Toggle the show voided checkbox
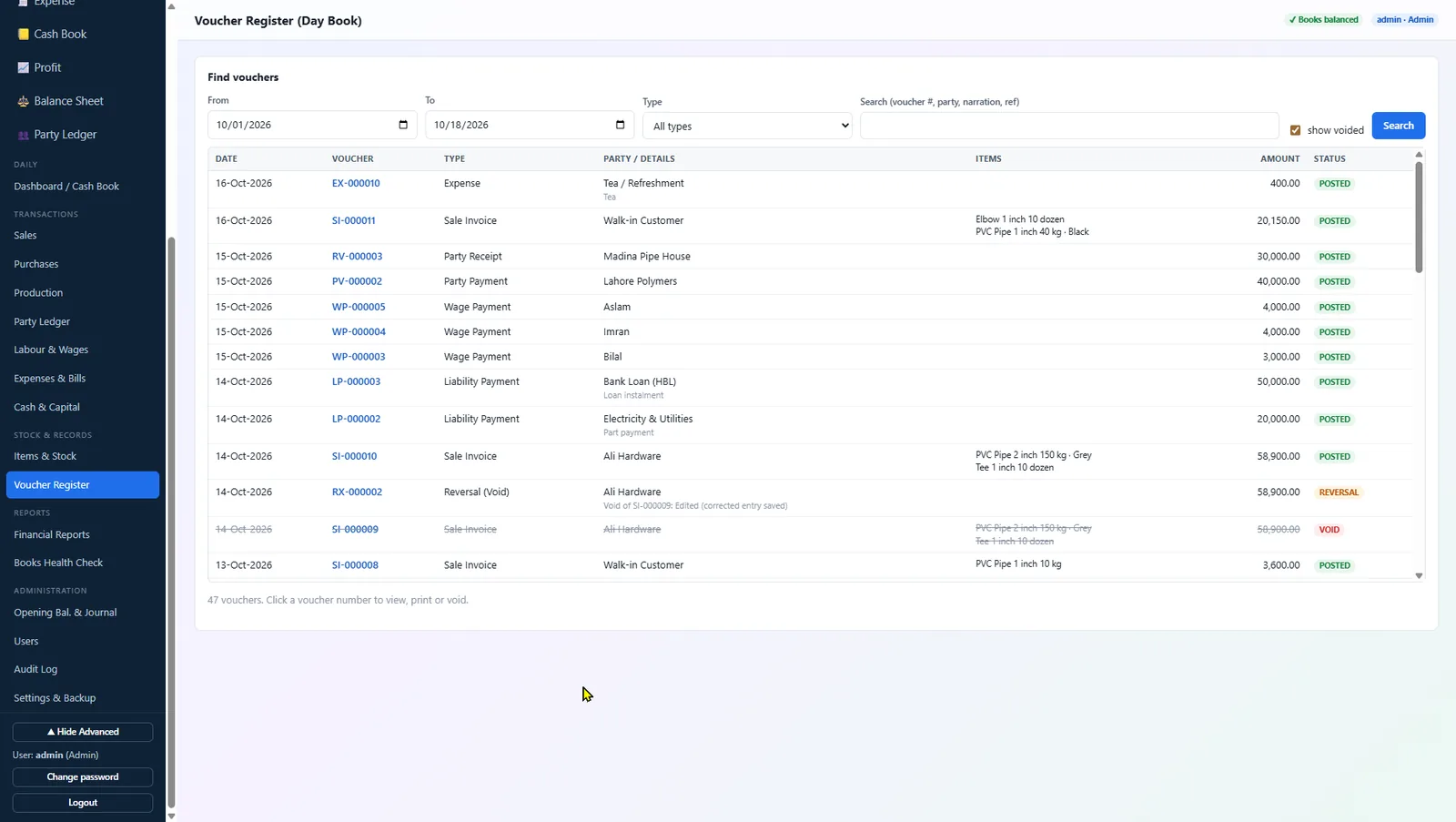The height and width of the screenshot is (822, 1456). [x=1296, y=130]
